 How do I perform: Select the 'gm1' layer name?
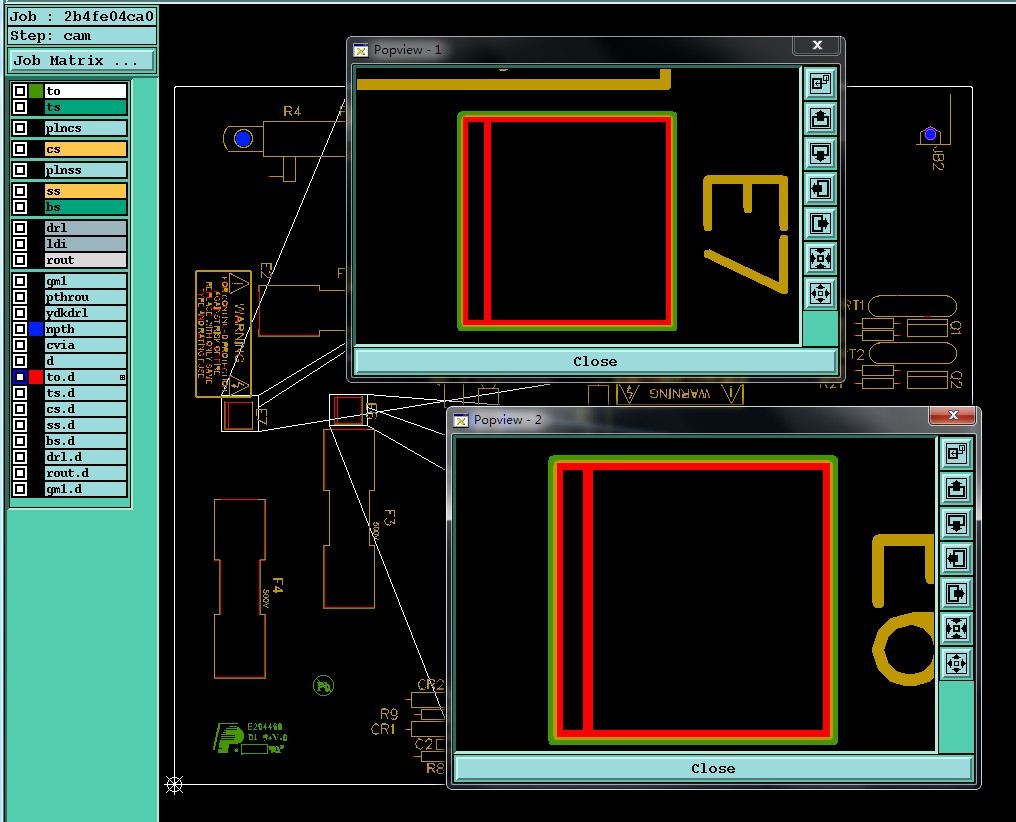(86, 281)
